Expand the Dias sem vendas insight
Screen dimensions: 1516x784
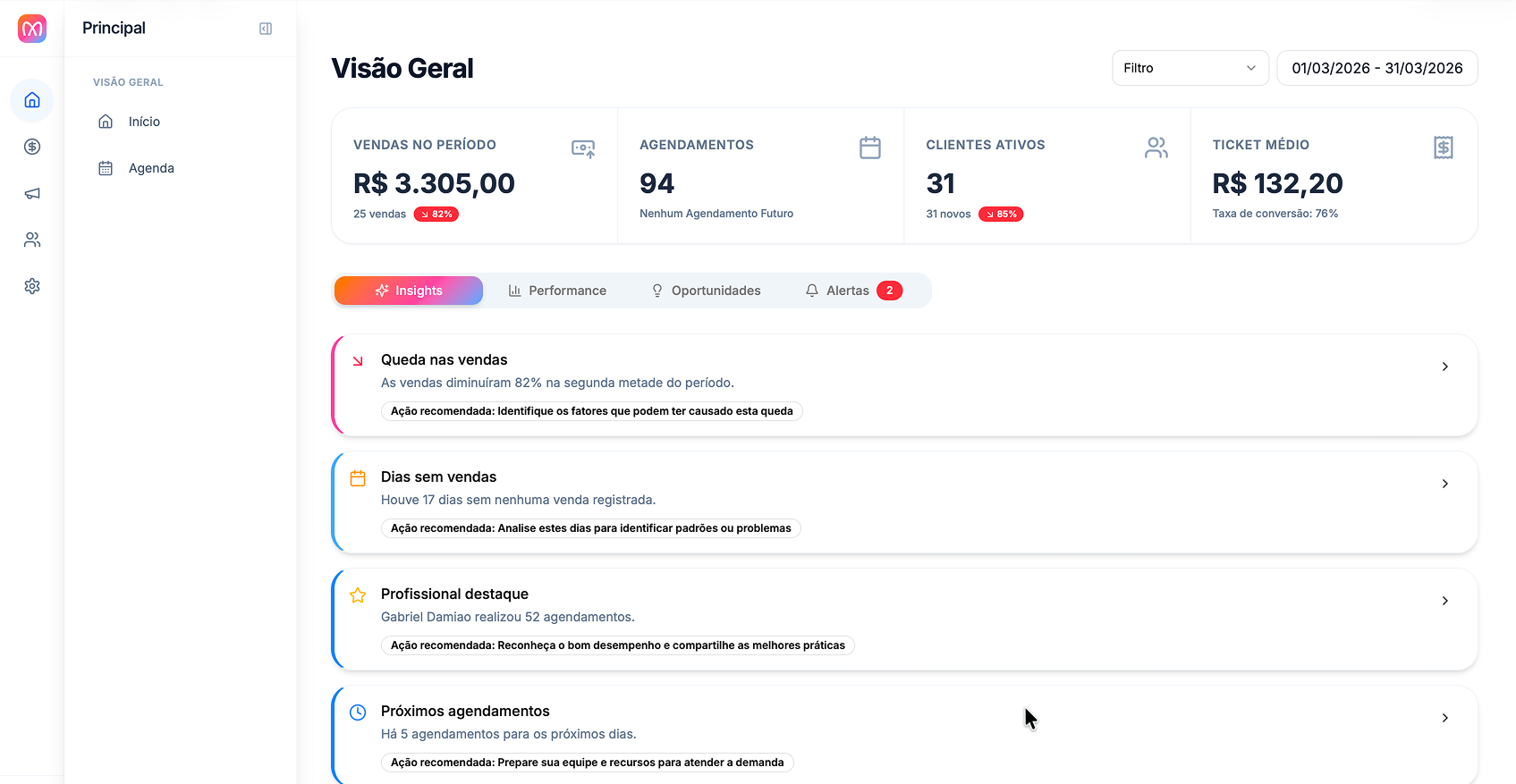point(1444,484)
